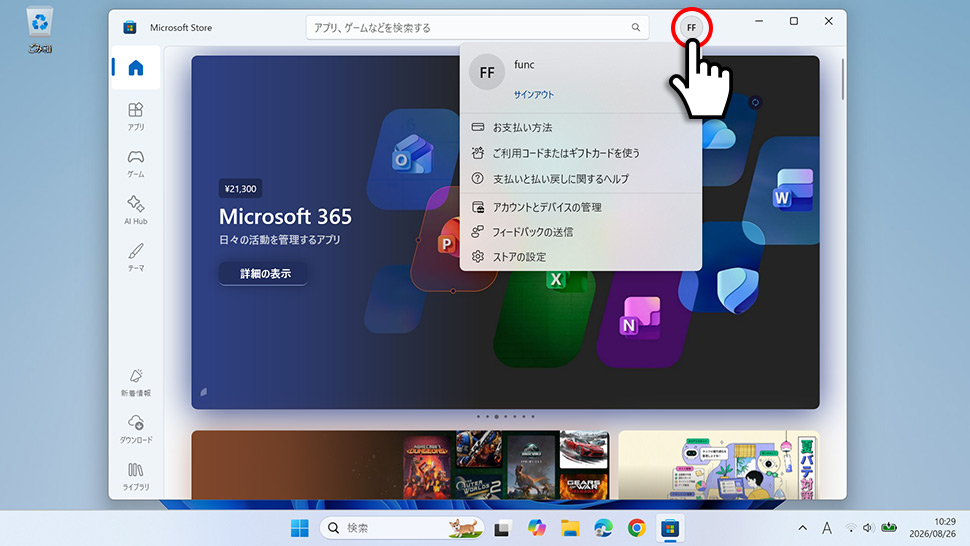Click the OneDrive cloud icon in banner
This screenshot has height=546, width=970.
click(719, 134)
